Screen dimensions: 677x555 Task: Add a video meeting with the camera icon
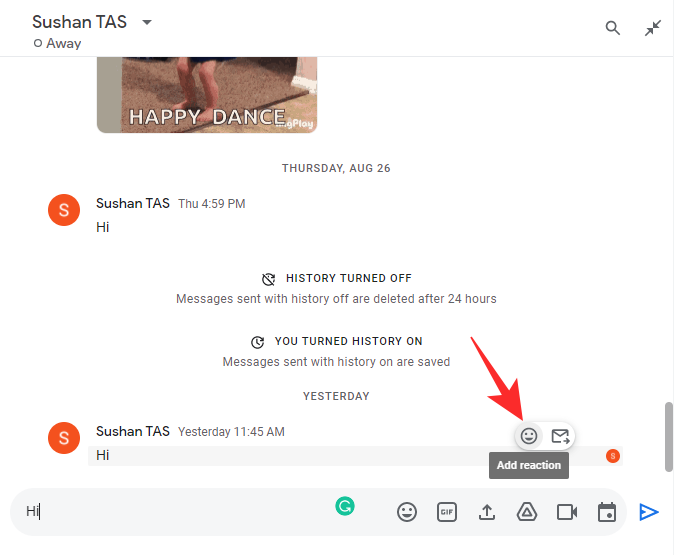[566, 512]
